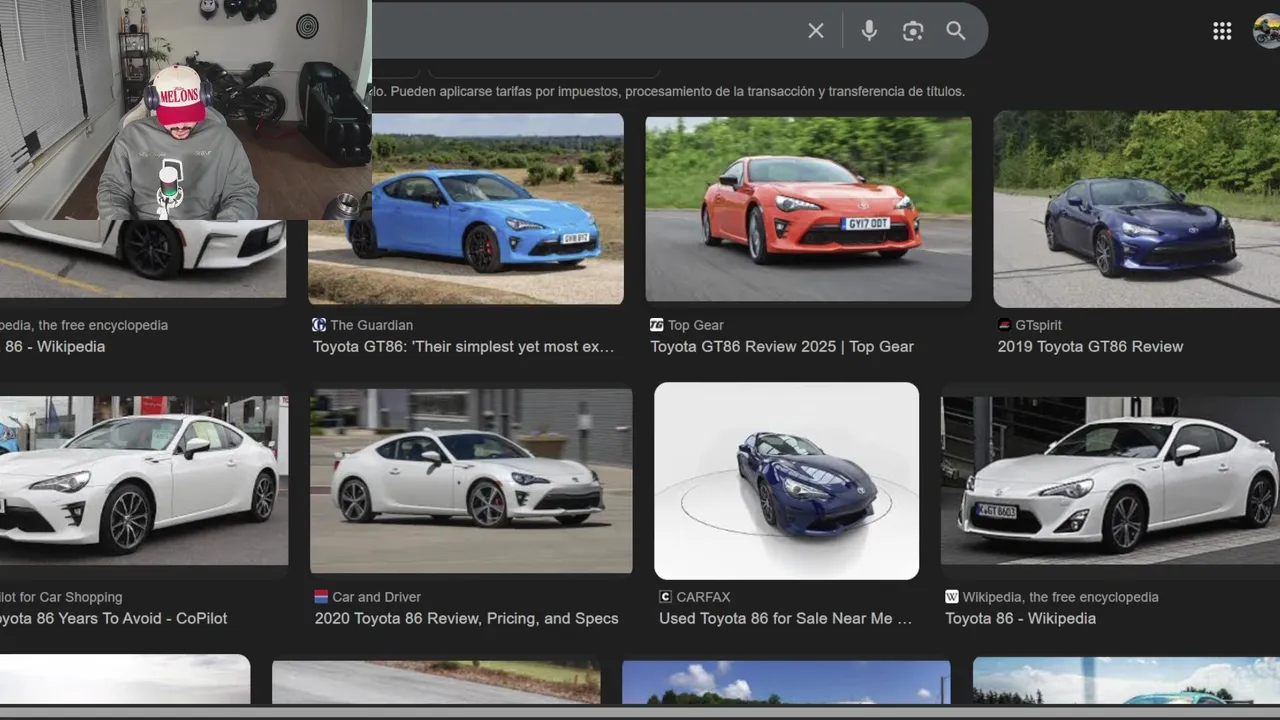Click the GTspirit favicon
The image size is (1280, 720).
tap(1004, 325)
